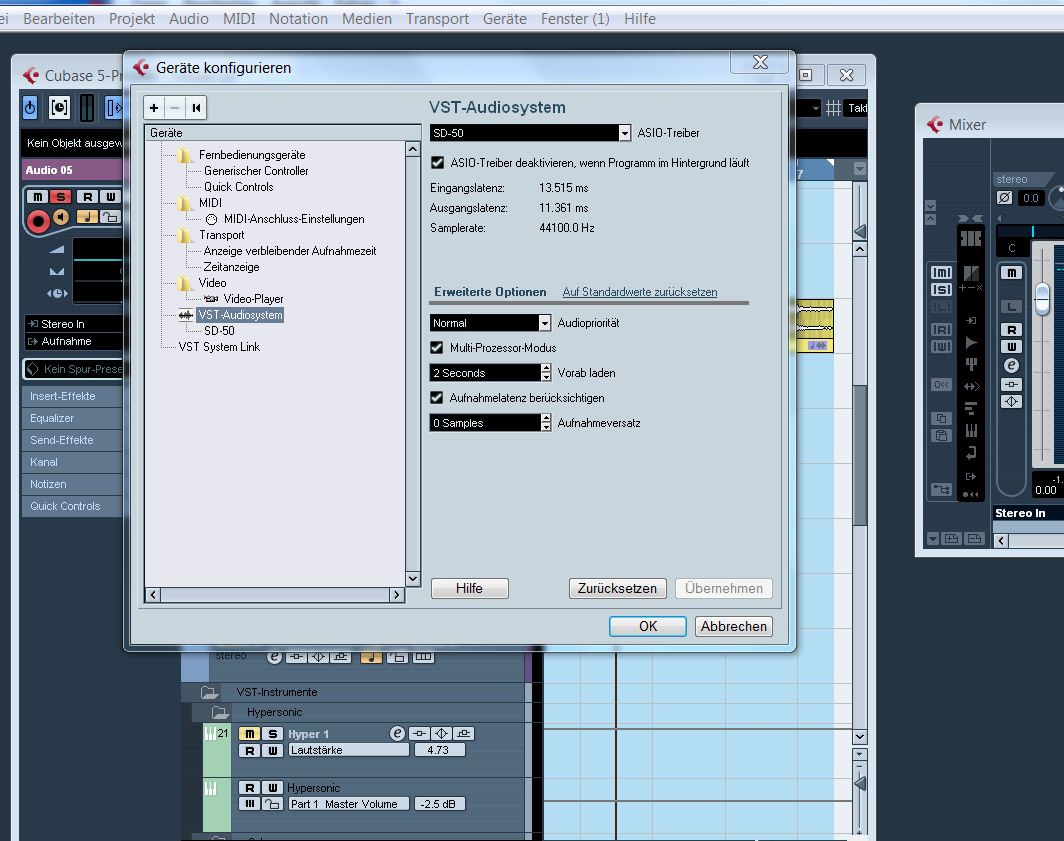
Task: Open the Transport menu
Action: pos(437,19)
